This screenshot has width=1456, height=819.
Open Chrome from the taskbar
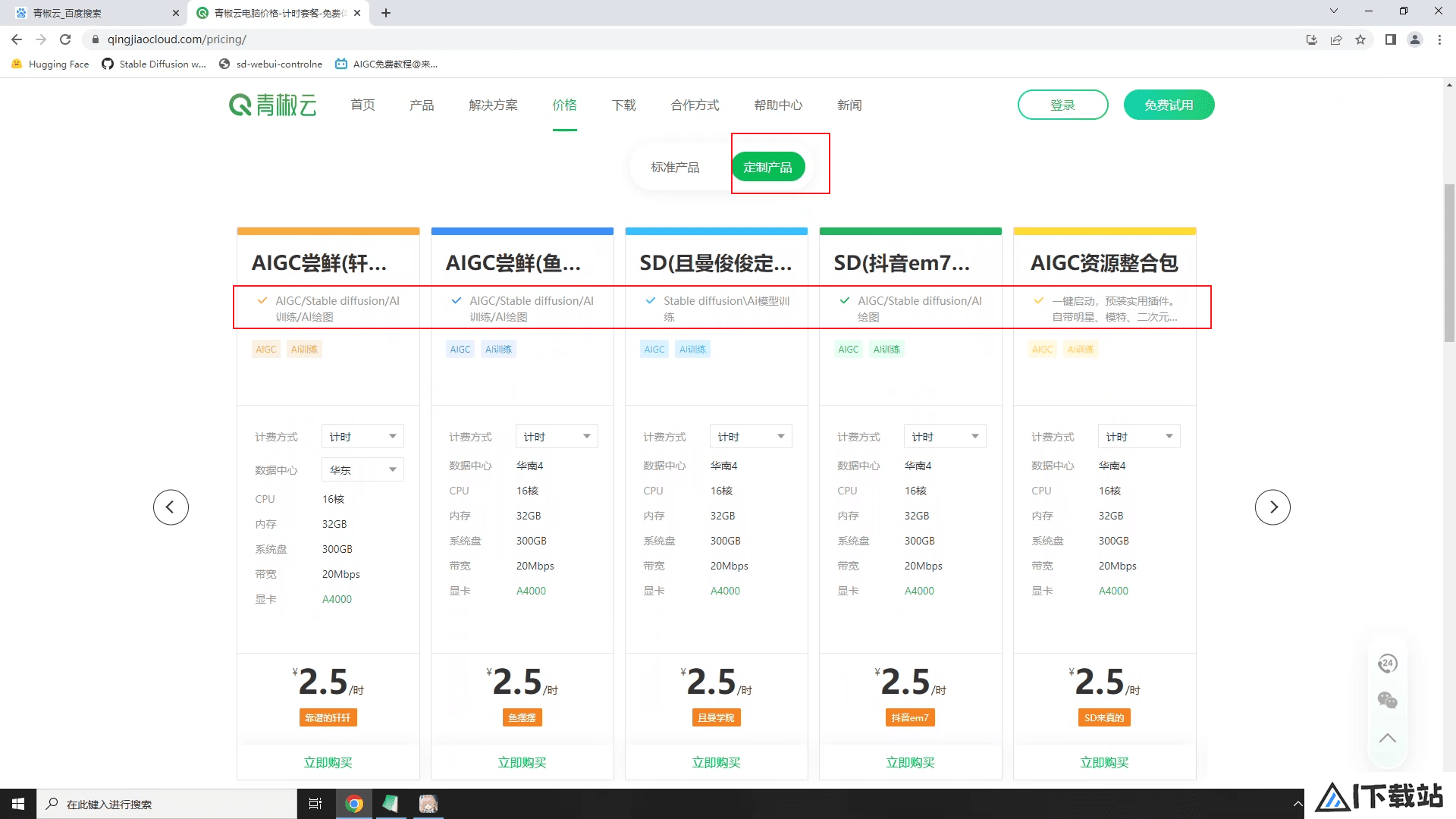[x=353, y=804]
